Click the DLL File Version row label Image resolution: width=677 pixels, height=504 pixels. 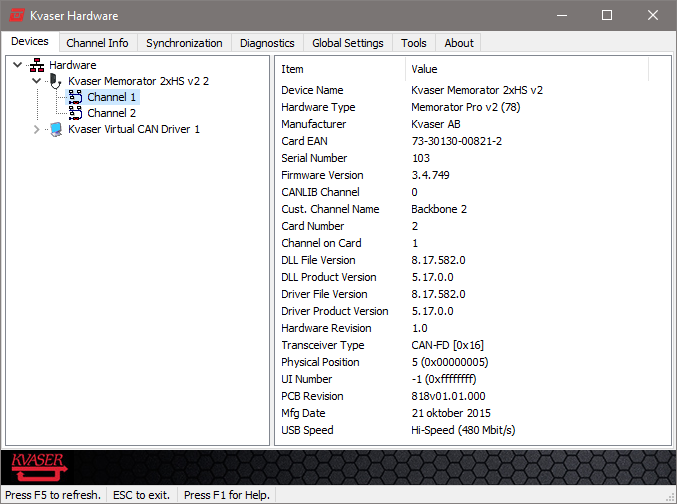(318, 260)
